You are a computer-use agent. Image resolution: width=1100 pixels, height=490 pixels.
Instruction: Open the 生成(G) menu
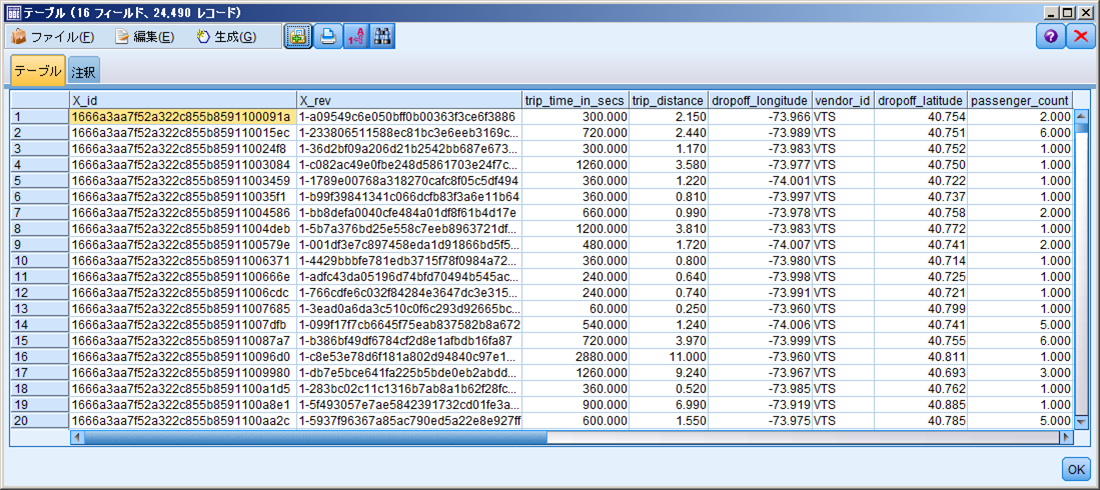(226, 37)
